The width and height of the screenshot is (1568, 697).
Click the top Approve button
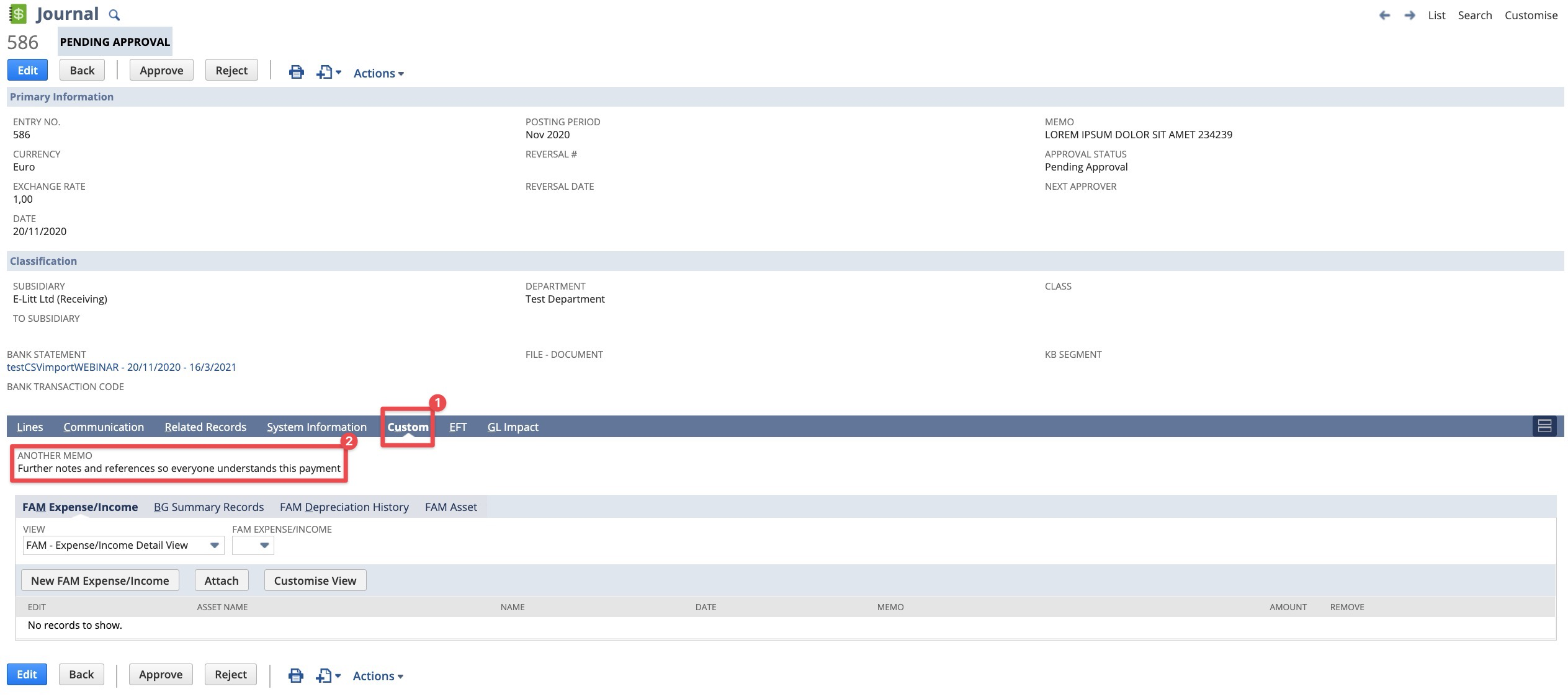tap(161, 70)
